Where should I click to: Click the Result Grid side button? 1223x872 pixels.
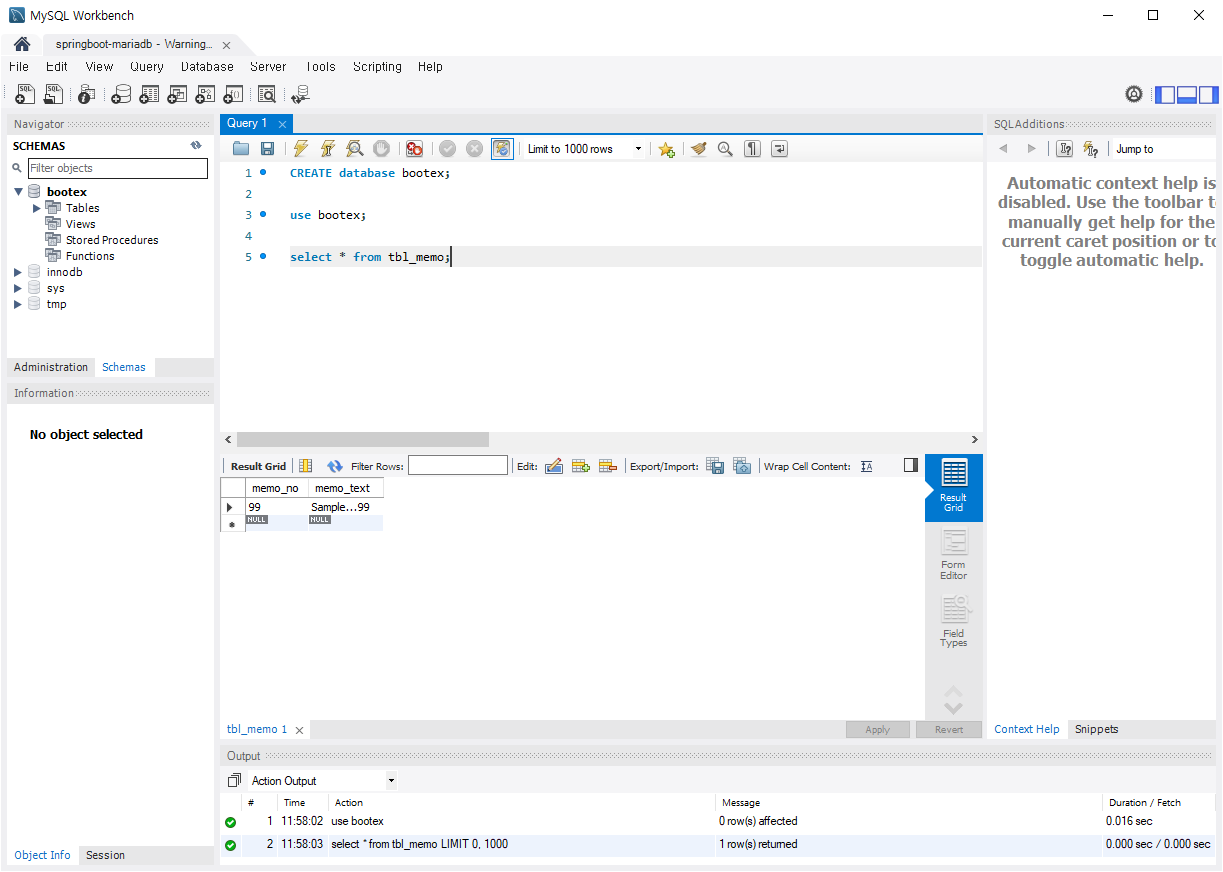pyautogui.click(x=953, y=488)
